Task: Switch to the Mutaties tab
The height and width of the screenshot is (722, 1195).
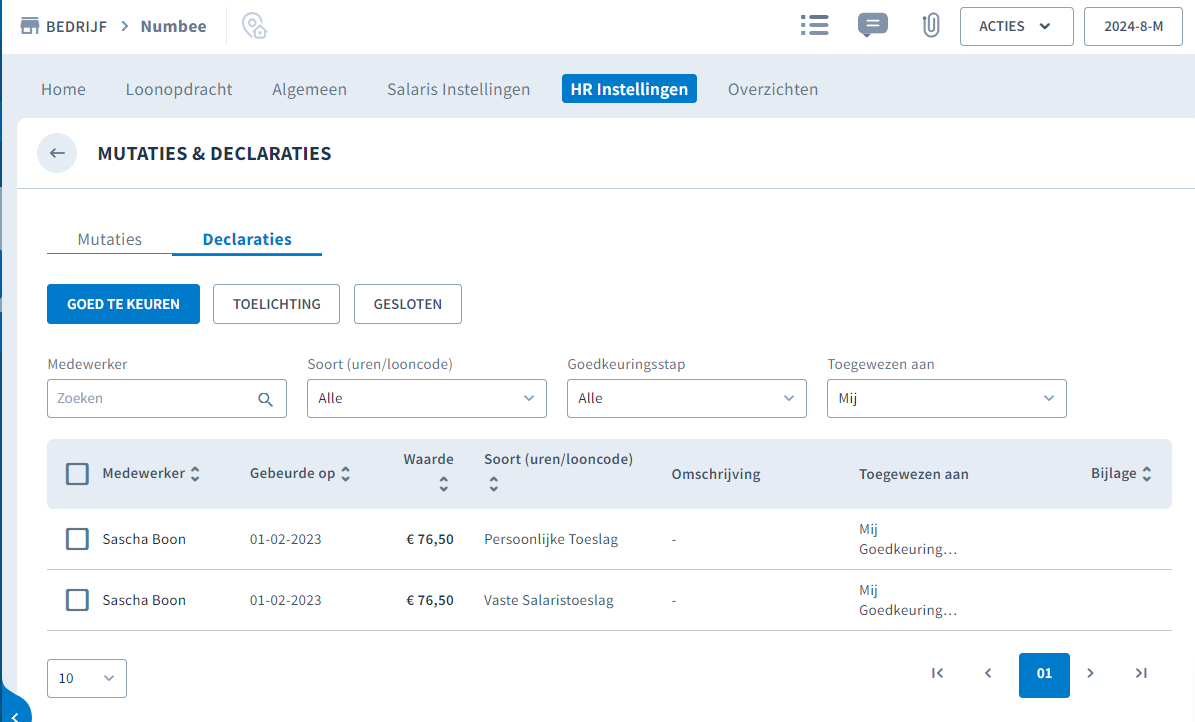Action: 110,239
